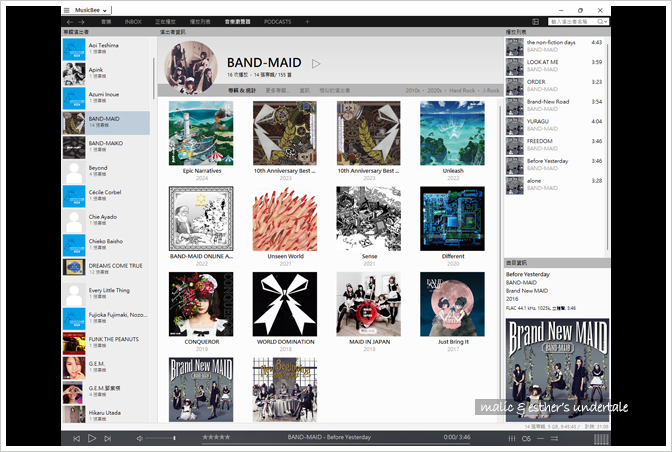Open the Just Bring It album cover
This screenshot has width=672, height=452.
[452, 304]
